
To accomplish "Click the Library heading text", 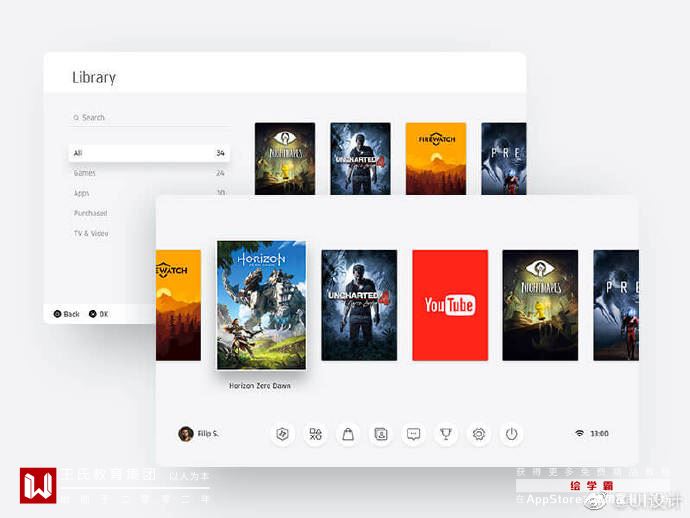I will (94, 77).
